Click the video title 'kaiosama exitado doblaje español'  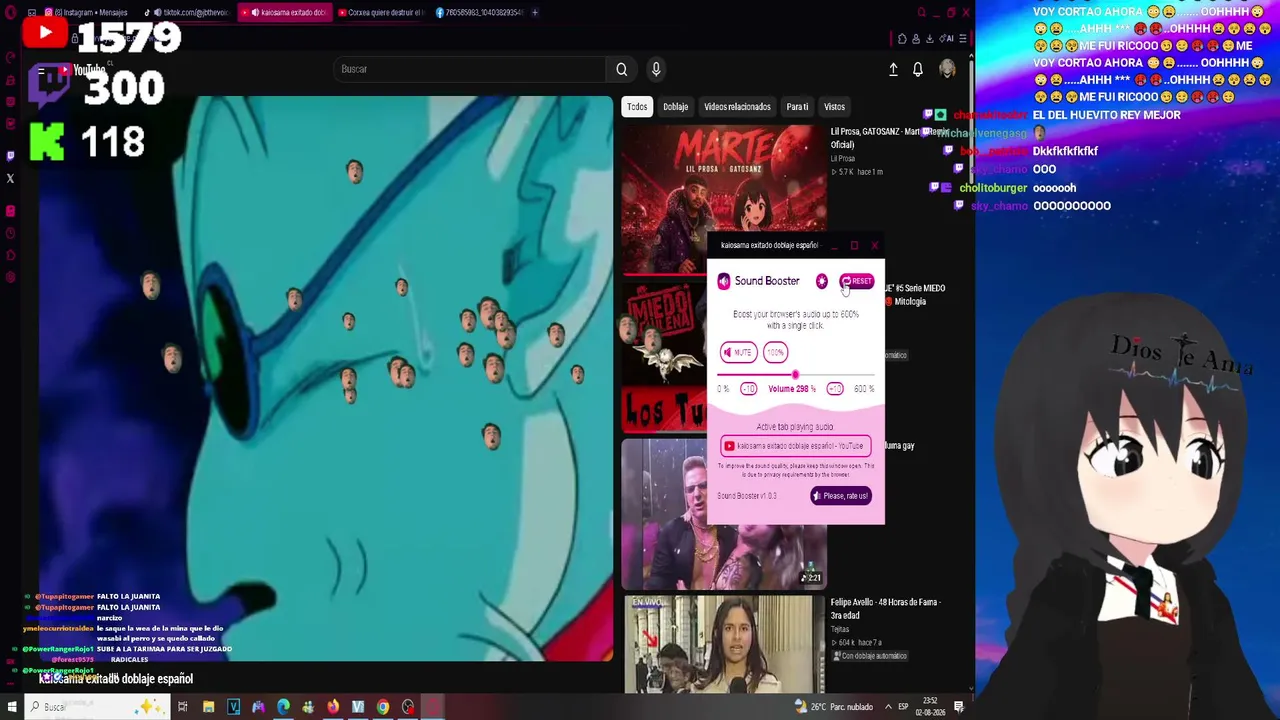pos(116,679)
